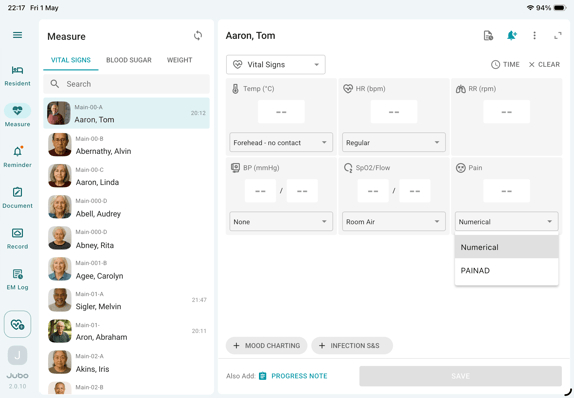This screenshot has height=398, width=574.
Task: Switch to the Vital Signs tab
Action: click(x=71, y=60)
